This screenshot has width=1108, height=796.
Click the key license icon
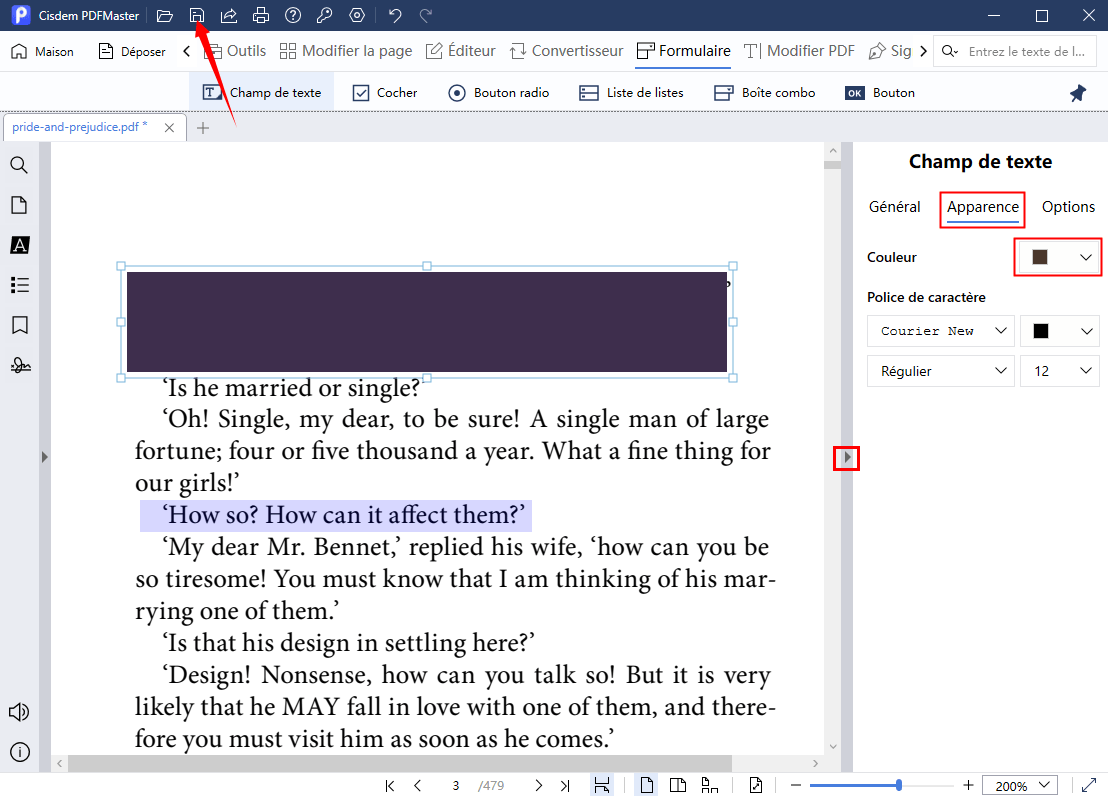click(324, 16)
